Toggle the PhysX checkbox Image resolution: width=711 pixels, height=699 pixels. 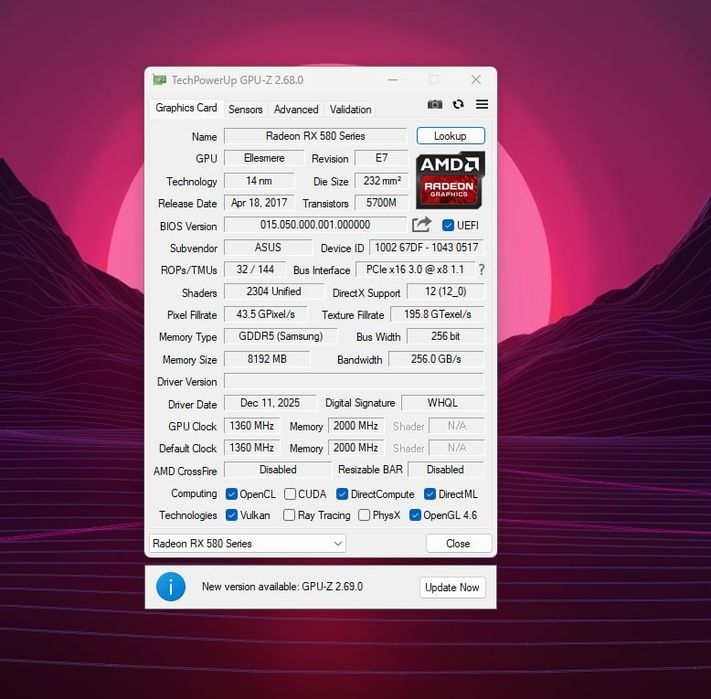tap(364, 515)
